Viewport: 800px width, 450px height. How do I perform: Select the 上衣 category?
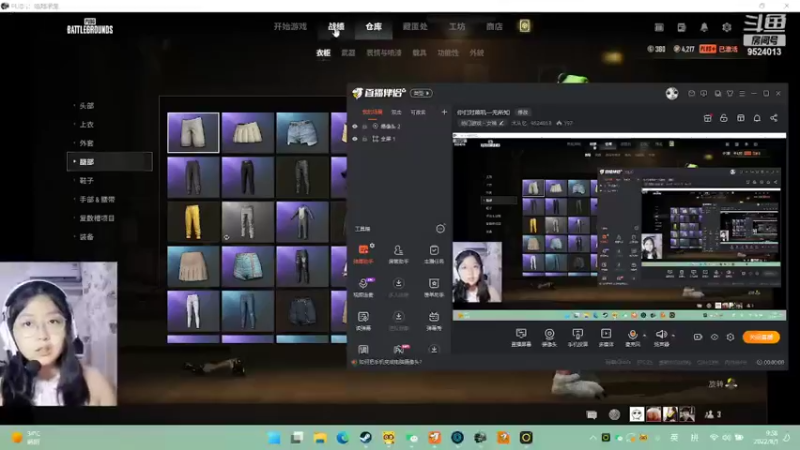[87, 124]
